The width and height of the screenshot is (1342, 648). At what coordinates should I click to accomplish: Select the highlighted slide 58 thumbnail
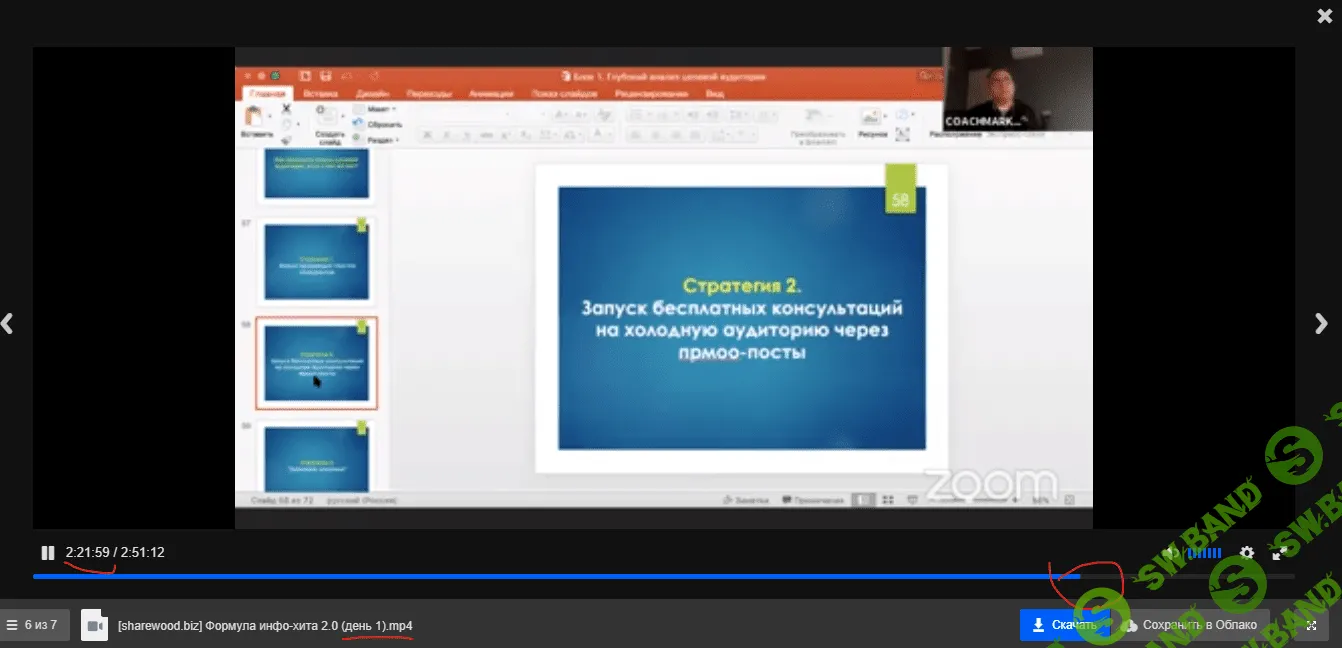[316, 363]
